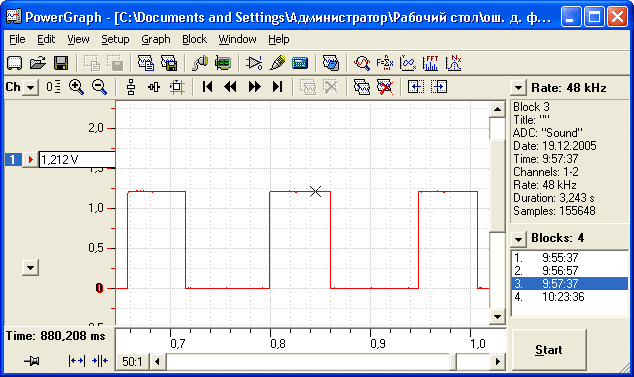Image resolution: width=634 pixels, height=377 pixels.
Task: Open the Nx histogram distribution icon
Action: 453,63
